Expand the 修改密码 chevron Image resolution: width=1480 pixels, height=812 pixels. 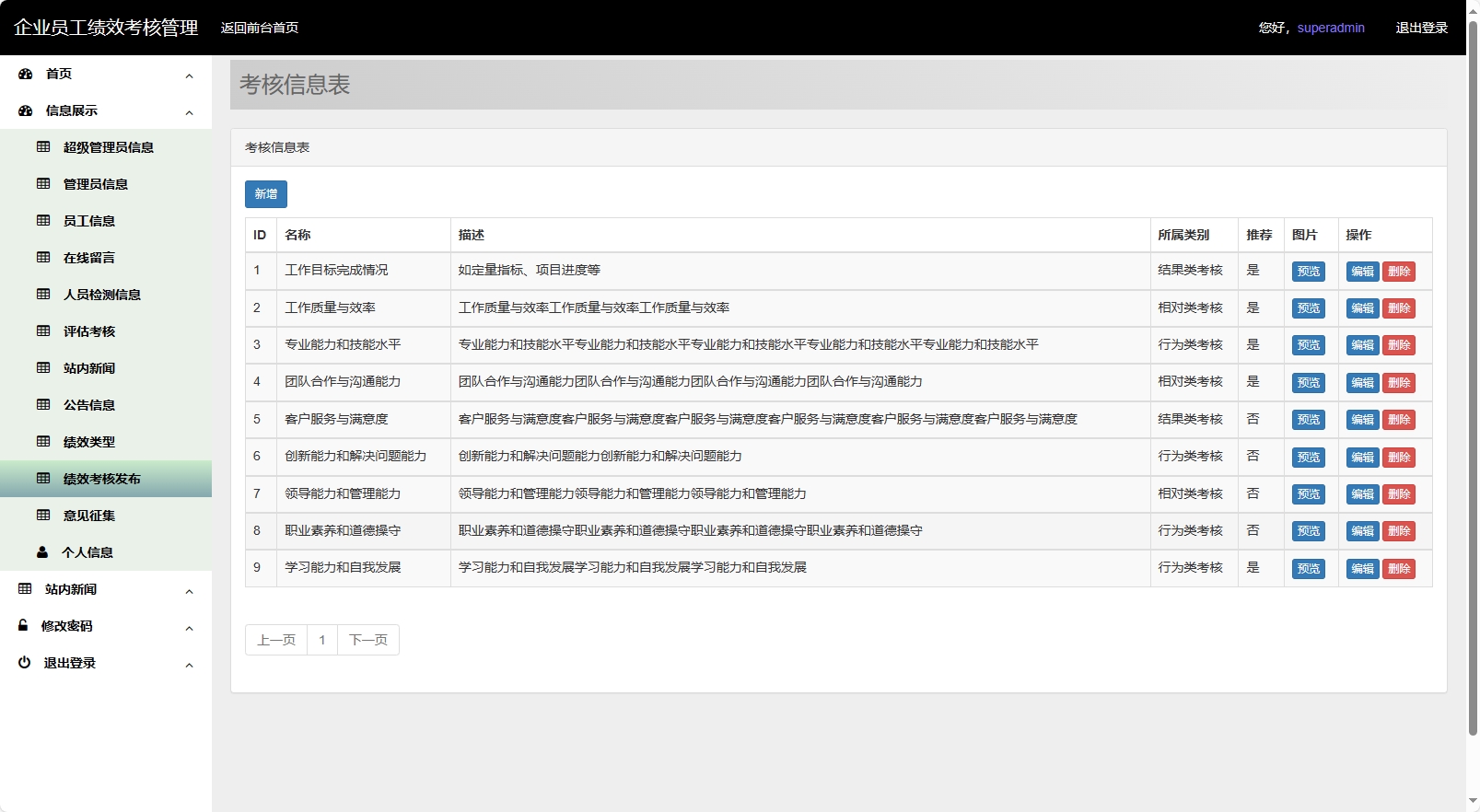[x=189, y=628]
